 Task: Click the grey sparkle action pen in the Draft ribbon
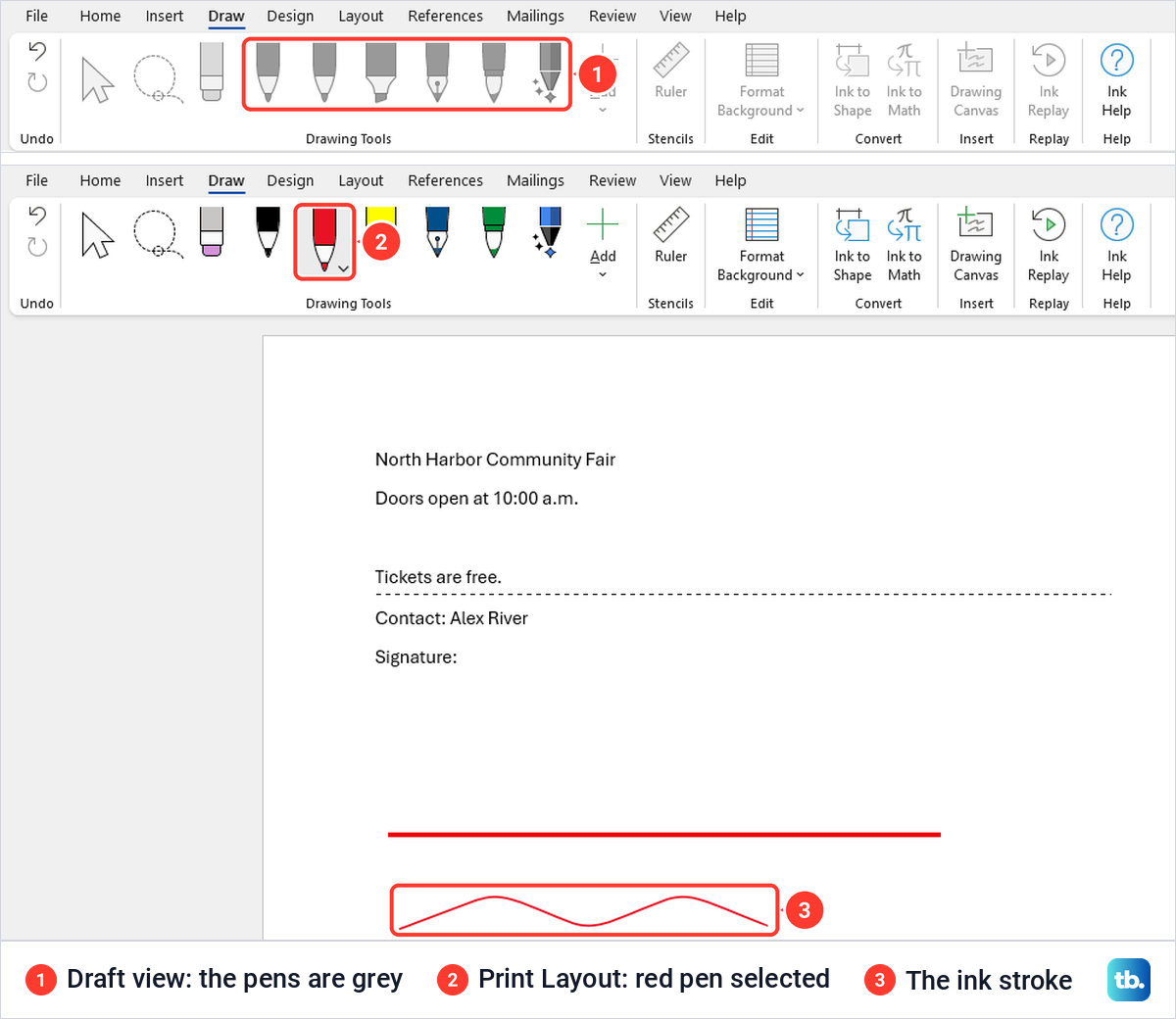547,72
